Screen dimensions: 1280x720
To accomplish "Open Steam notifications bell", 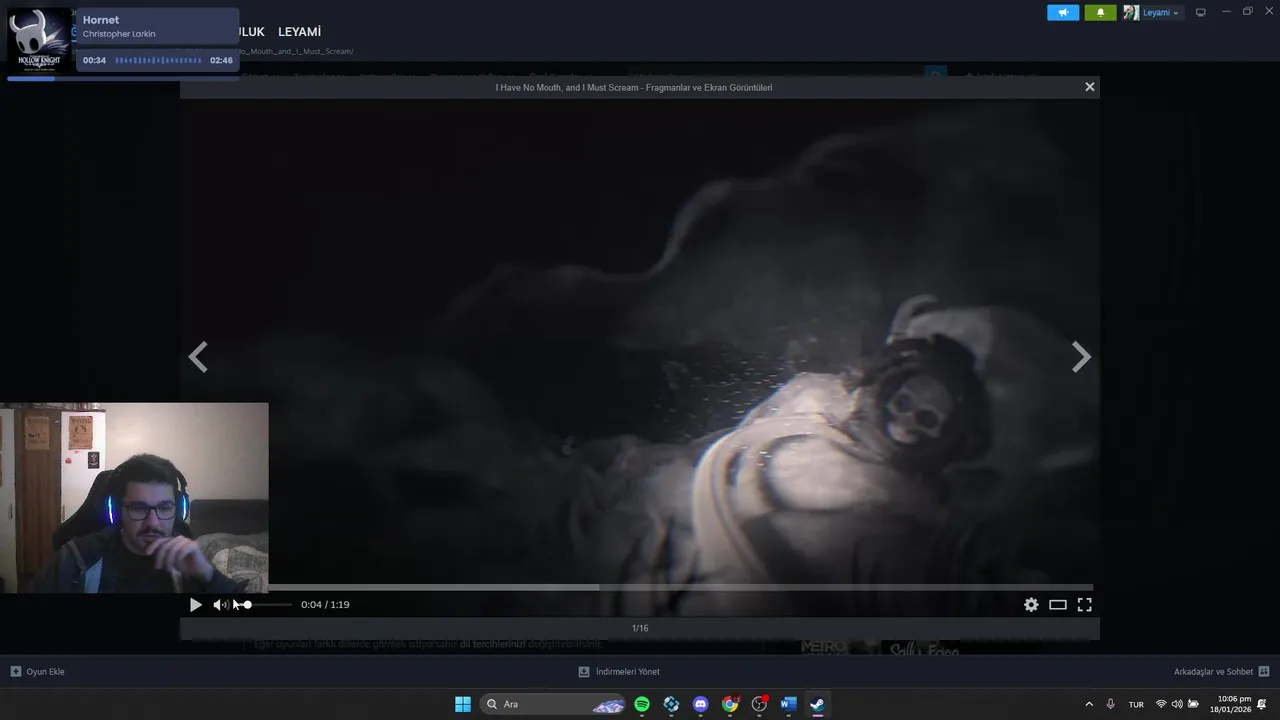I will click(1100, 12).
